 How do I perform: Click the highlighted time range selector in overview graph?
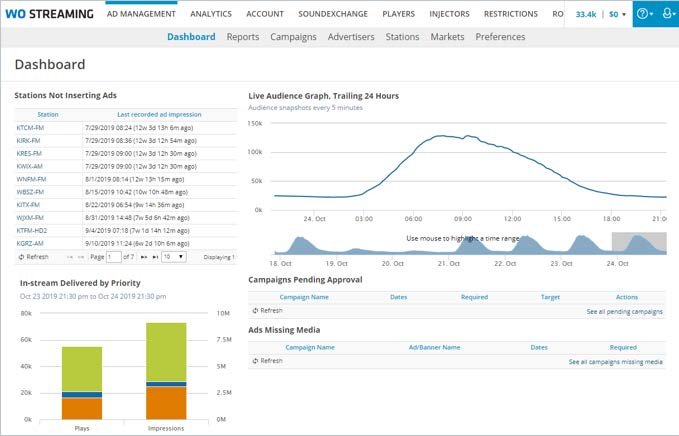pyautogui.click(x=638, y=243)
